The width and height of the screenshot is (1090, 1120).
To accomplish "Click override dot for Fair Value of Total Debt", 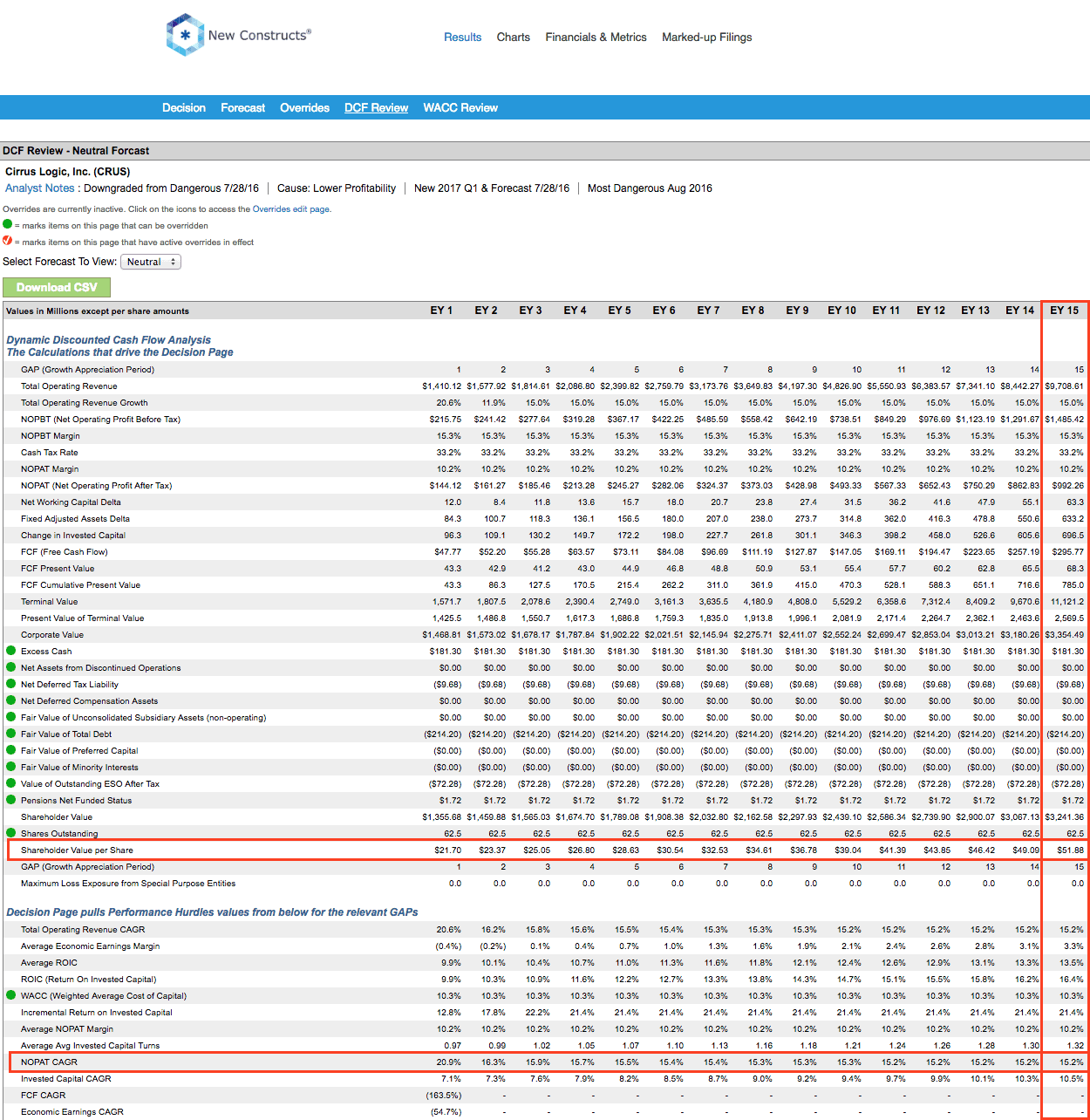I will (x=11, y=734).
